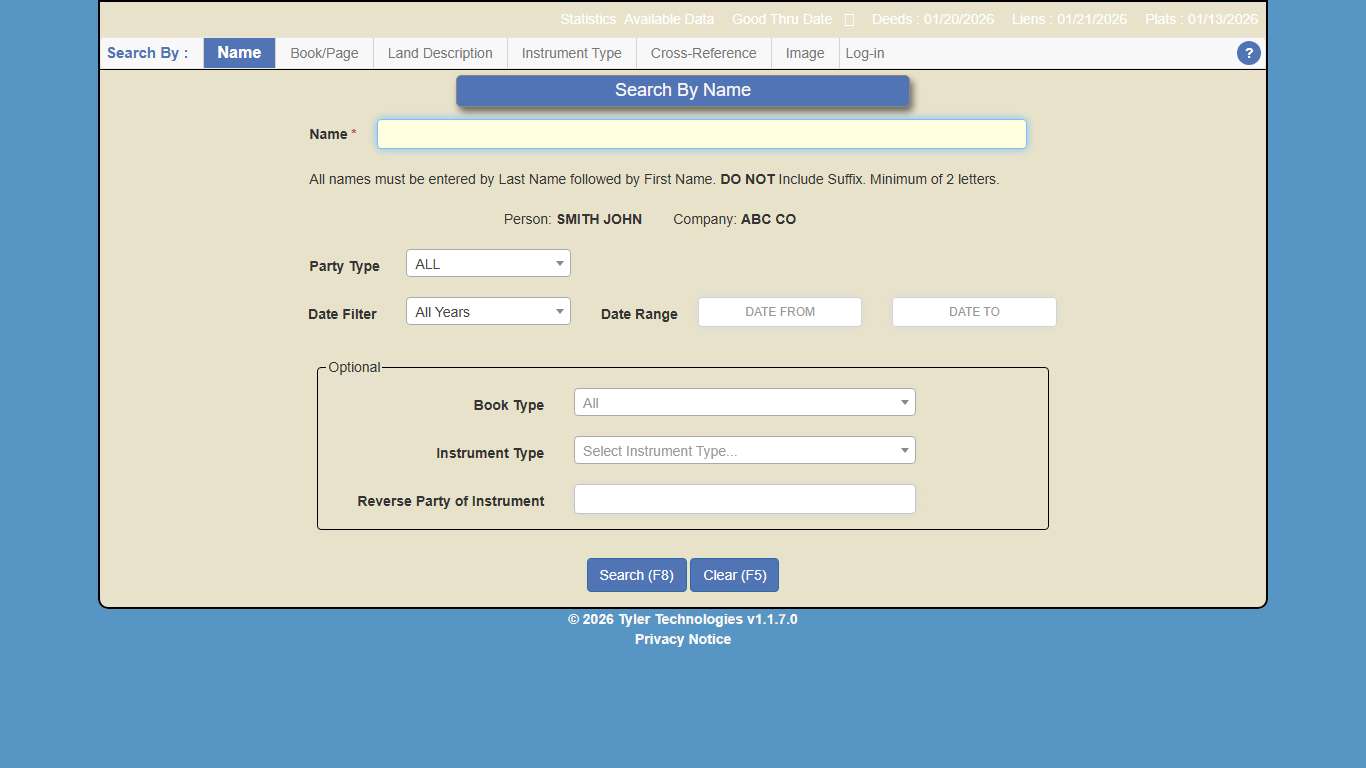The image size is (1366, 768).
Task: Expand the Date Filter All Years dropdown
Action: tap(487, 311)
